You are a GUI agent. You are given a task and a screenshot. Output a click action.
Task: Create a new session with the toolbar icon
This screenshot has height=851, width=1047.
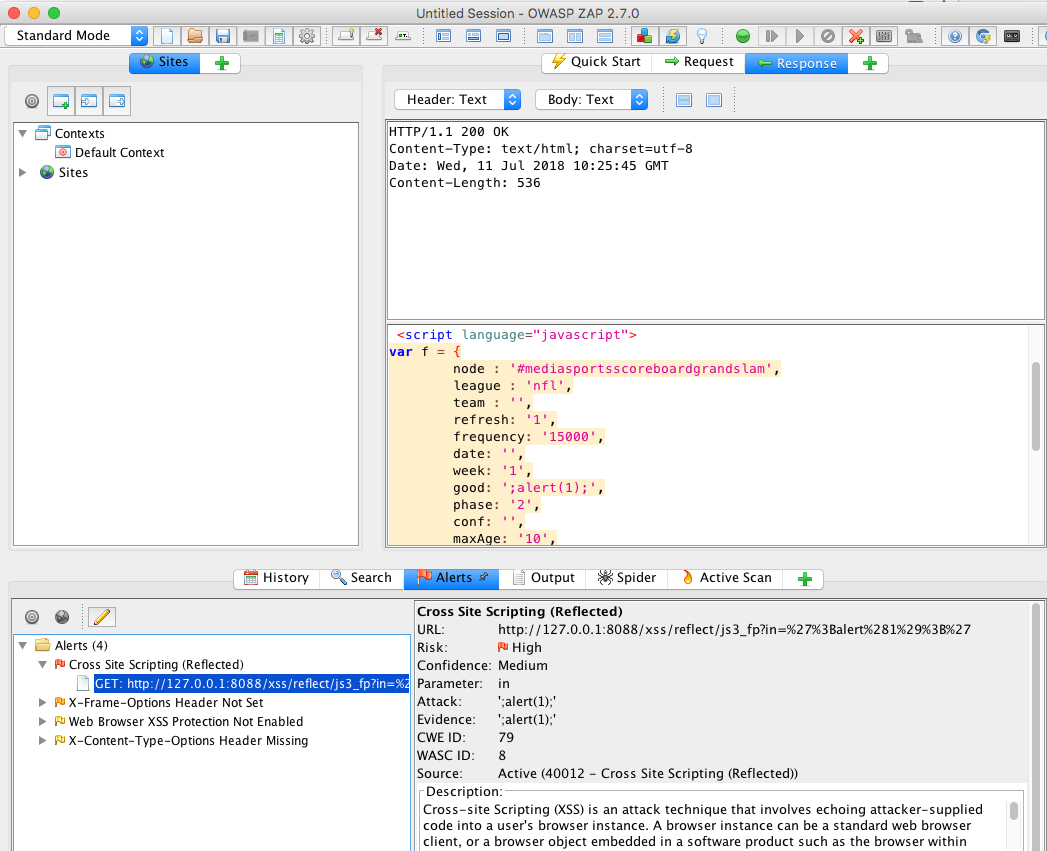point(167,35)
